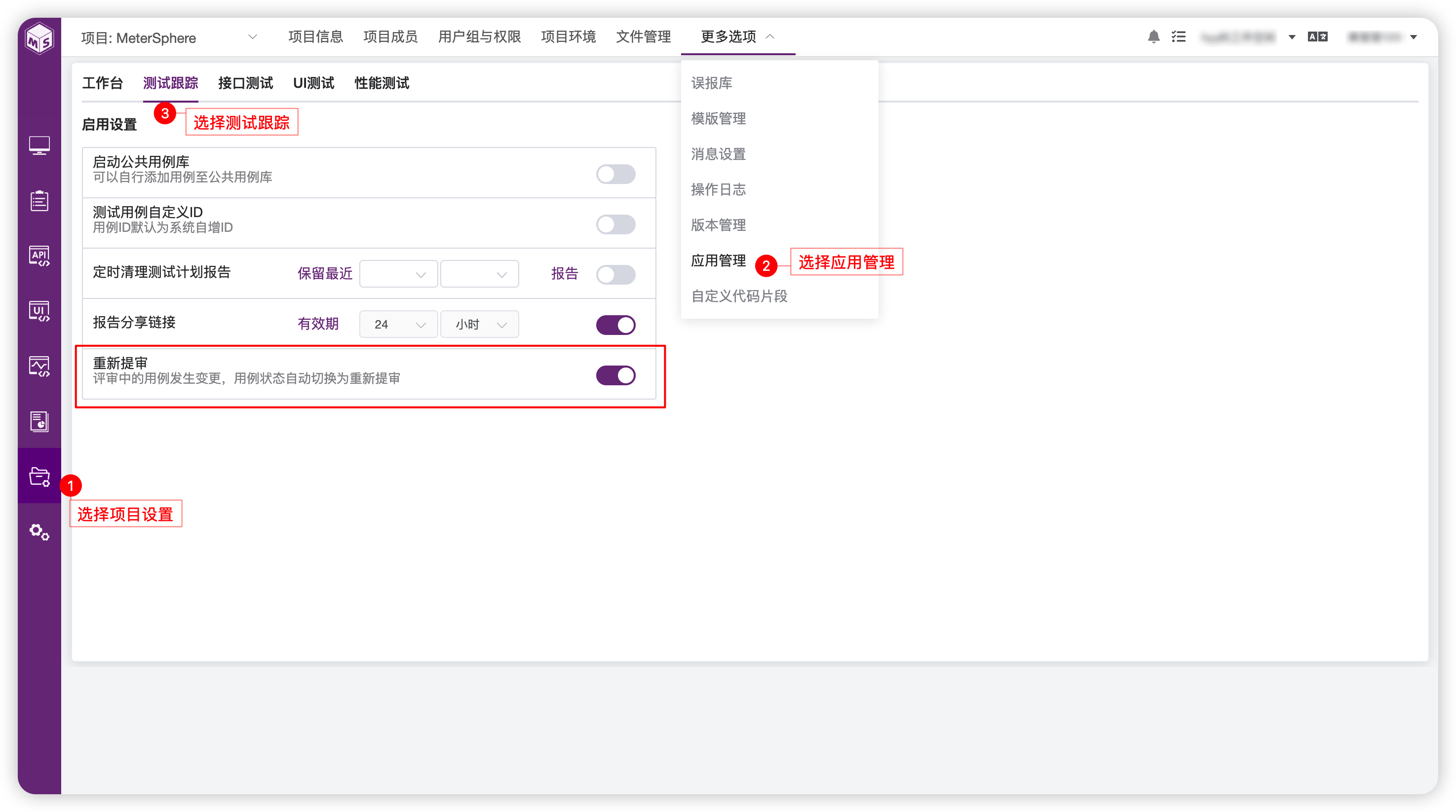Screen dimensions: 1456x812
Task: Click the language switch icon
Action: 1317,37
